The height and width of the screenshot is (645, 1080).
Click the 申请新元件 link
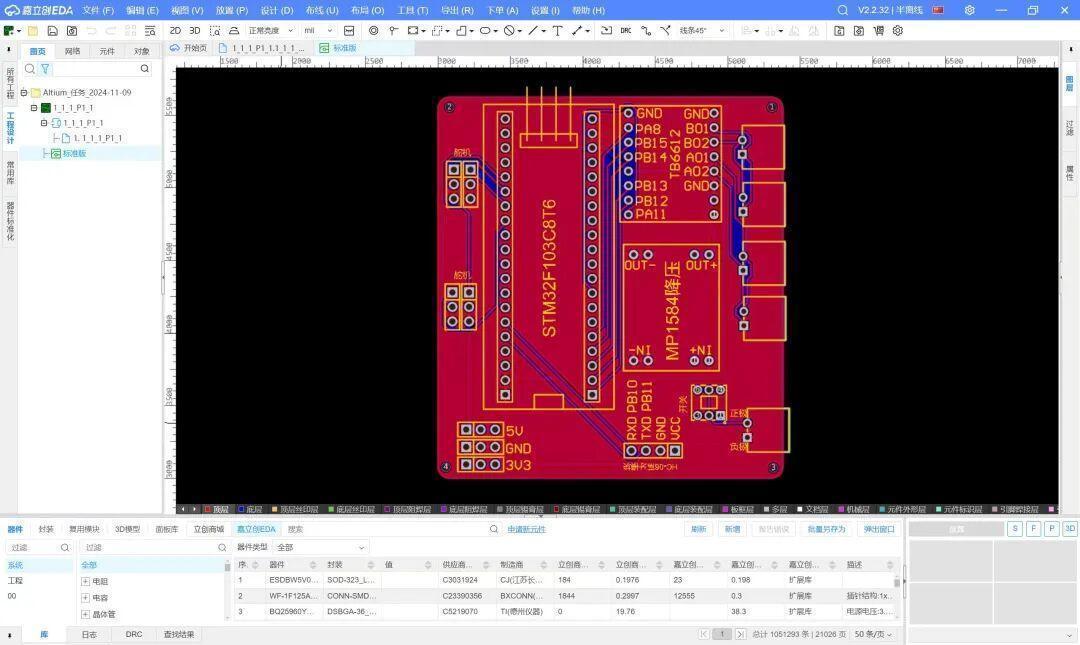coord(526,529)
